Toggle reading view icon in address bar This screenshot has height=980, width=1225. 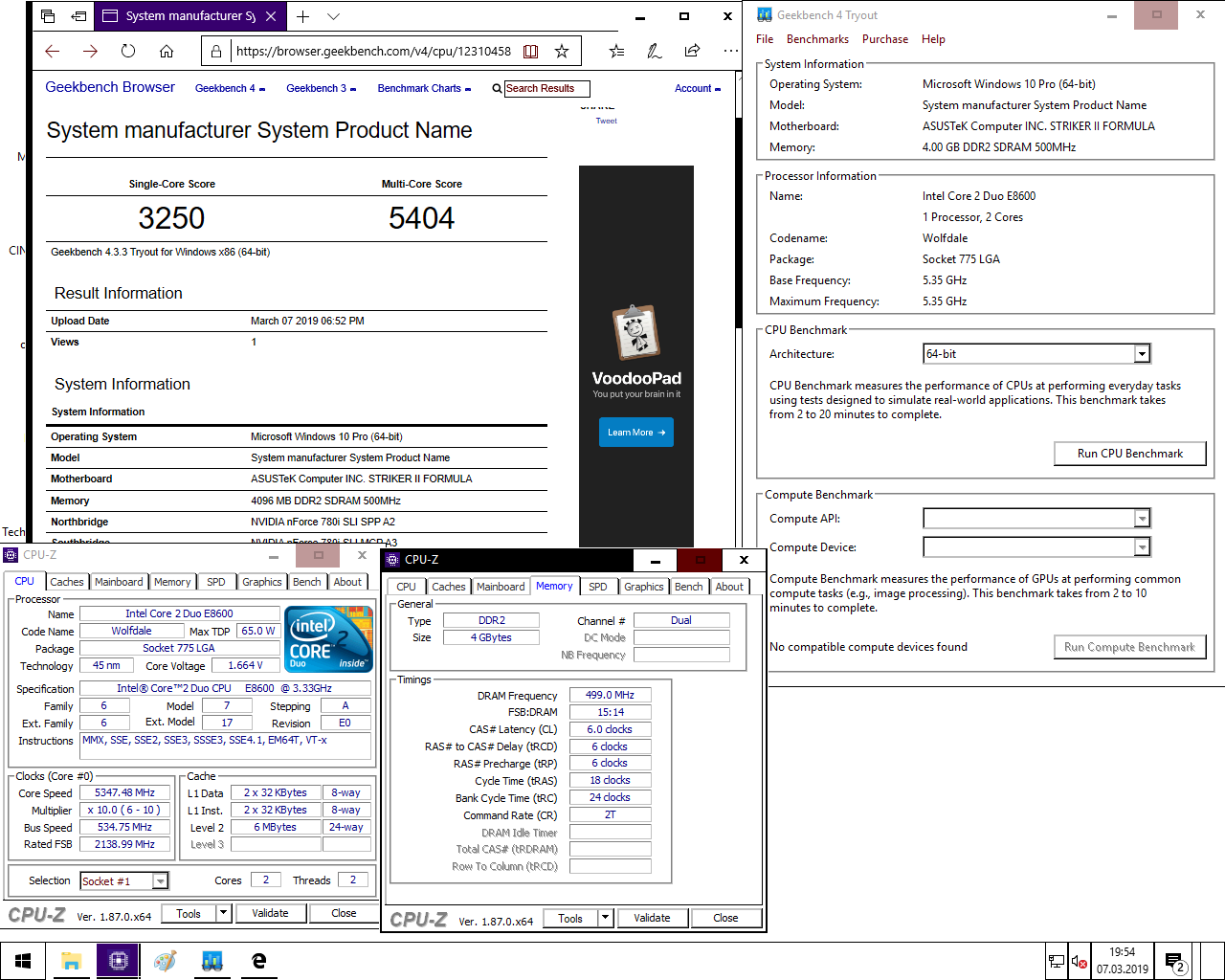(530, 52)
